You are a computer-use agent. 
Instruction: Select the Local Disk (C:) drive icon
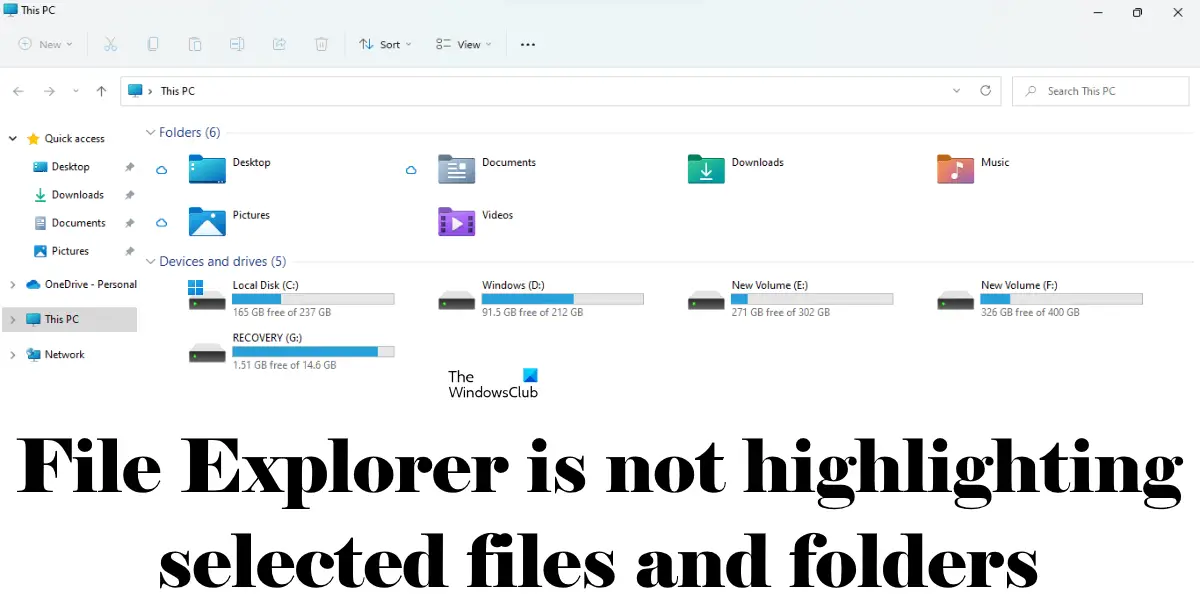pyautogui.click(x=207, y=295)
